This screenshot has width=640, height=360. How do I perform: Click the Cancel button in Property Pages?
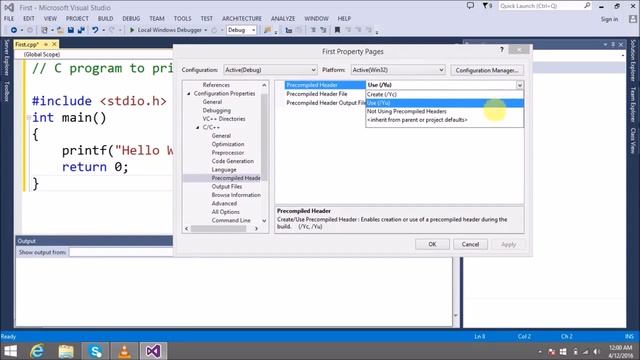coord(470,244)
